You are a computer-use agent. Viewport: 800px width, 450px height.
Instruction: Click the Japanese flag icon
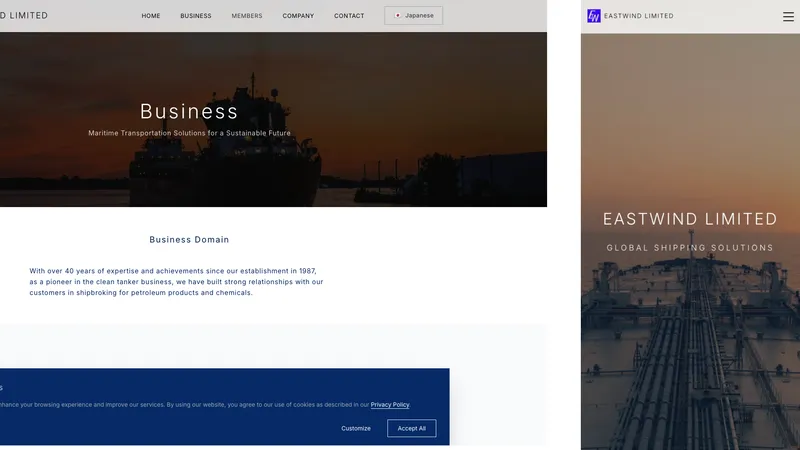(398, 16)
